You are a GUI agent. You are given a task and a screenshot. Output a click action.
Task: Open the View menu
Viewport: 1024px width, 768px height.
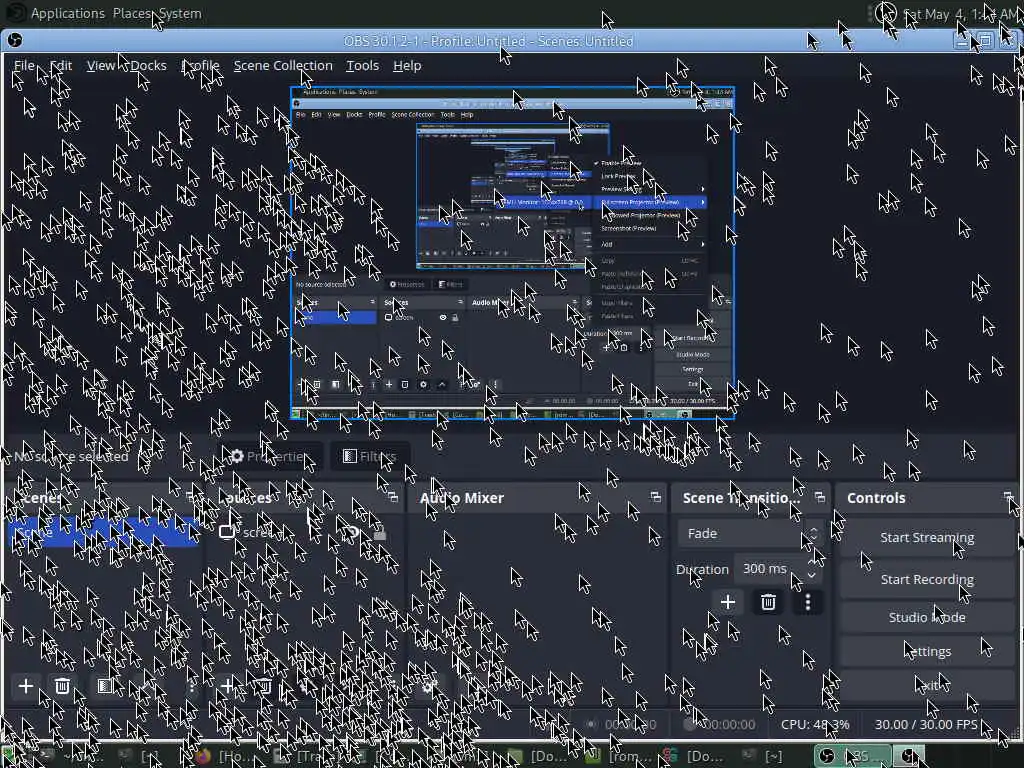[101, 65]
